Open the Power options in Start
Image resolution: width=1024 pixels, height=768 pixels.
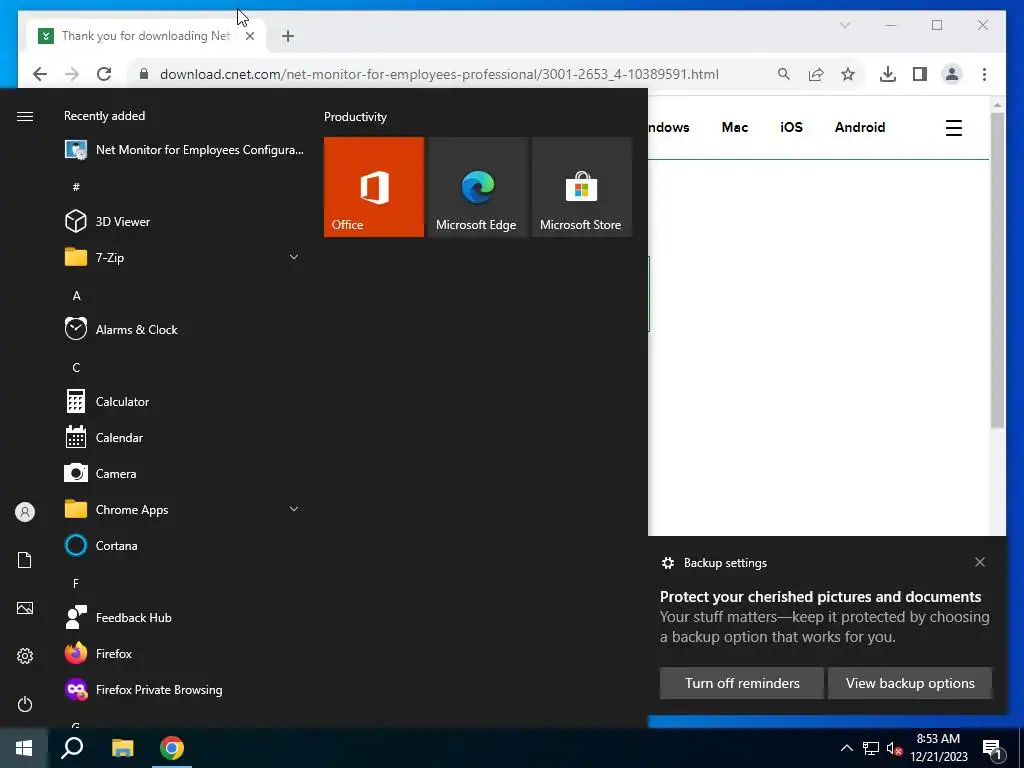(x=25, y=704)
